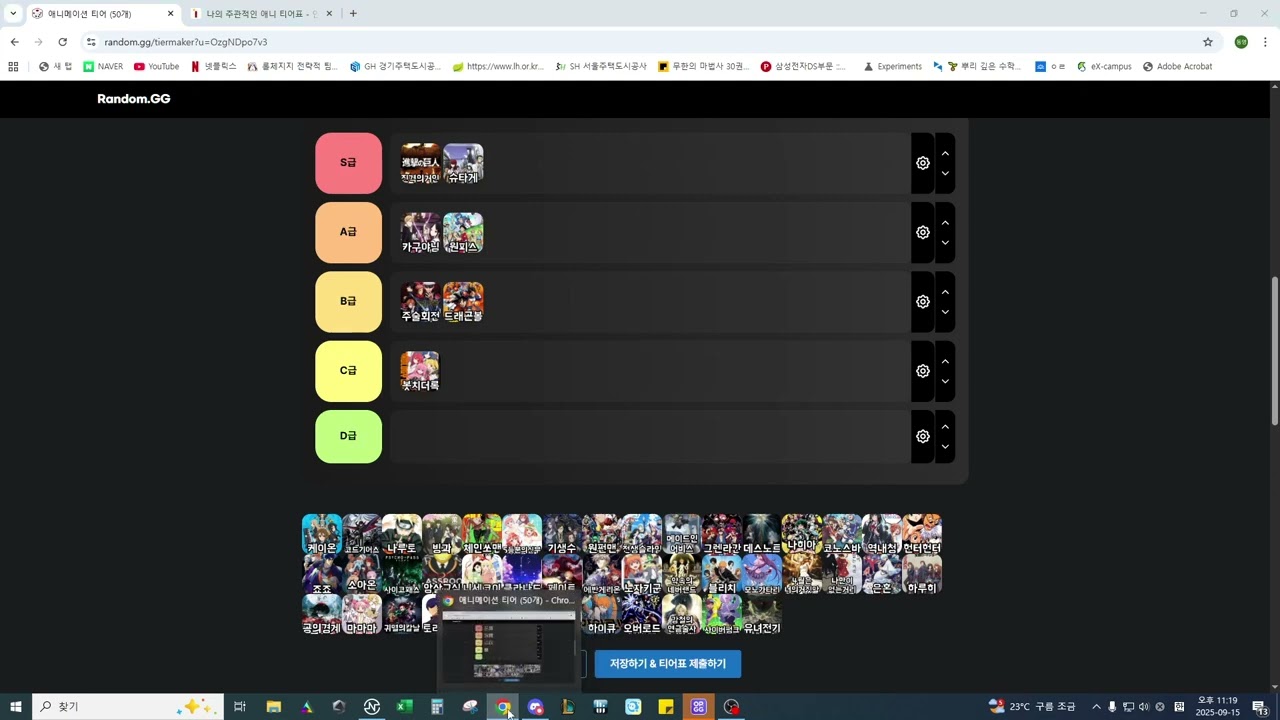Image resolution: width=1280 pixels, height=720 pixels.
Task: Move A급 row down with its chevron
Action: click(x=945, y=242)
